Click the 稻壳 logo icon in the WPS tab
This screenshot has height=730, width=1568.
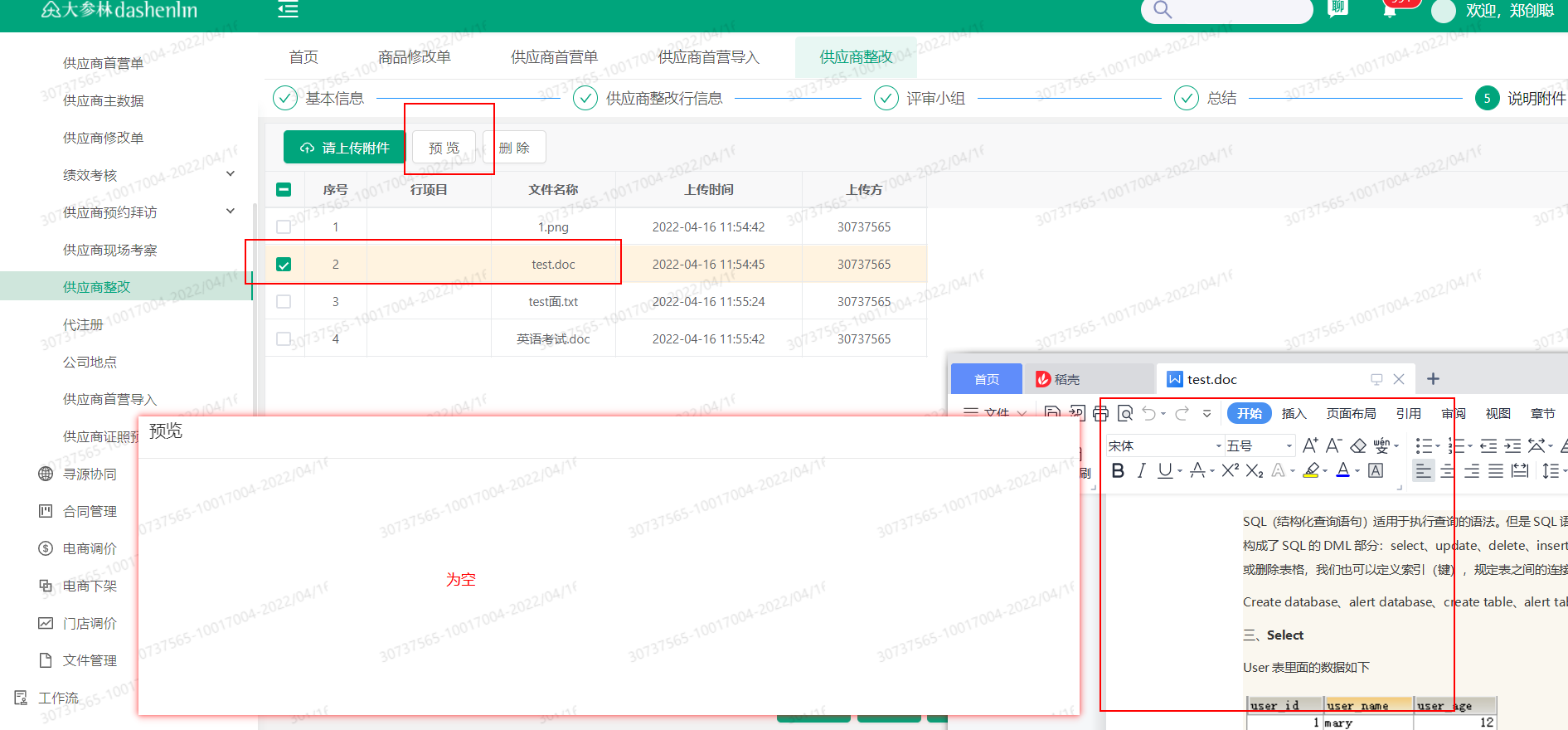(1043, 379)
